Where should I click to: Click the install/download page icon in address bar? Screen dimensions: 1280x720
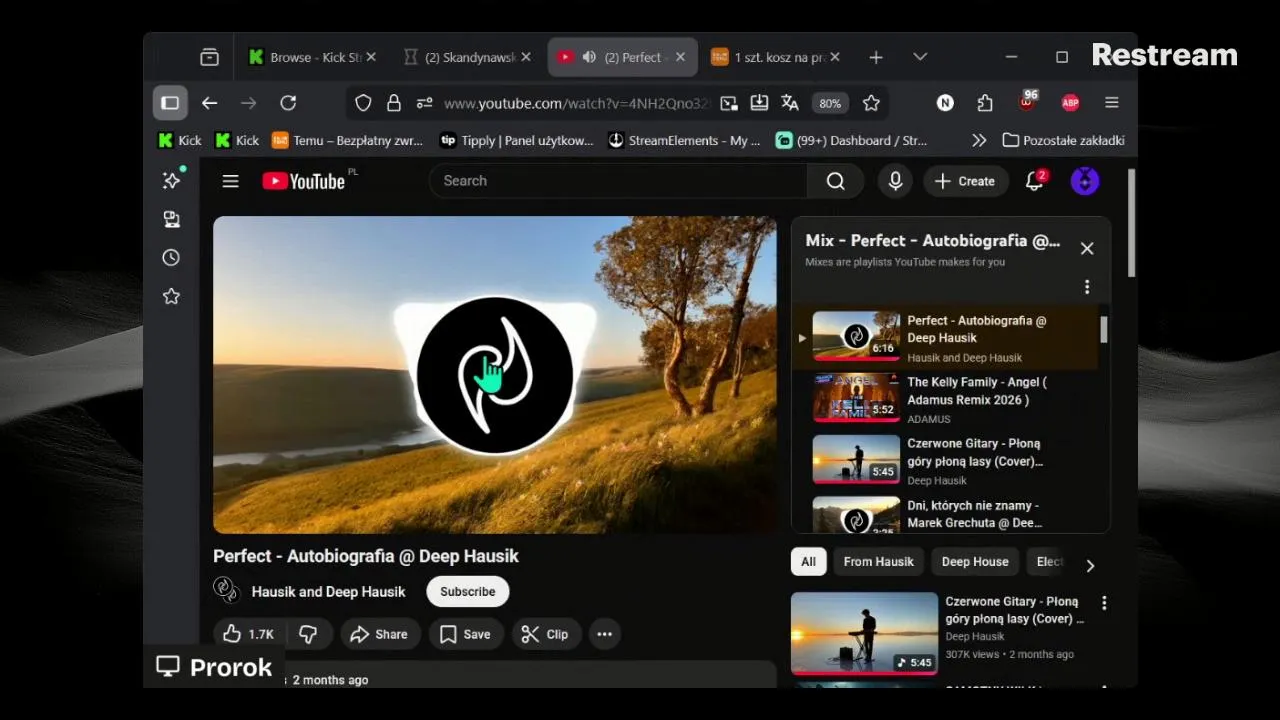(x=759, y=103)
